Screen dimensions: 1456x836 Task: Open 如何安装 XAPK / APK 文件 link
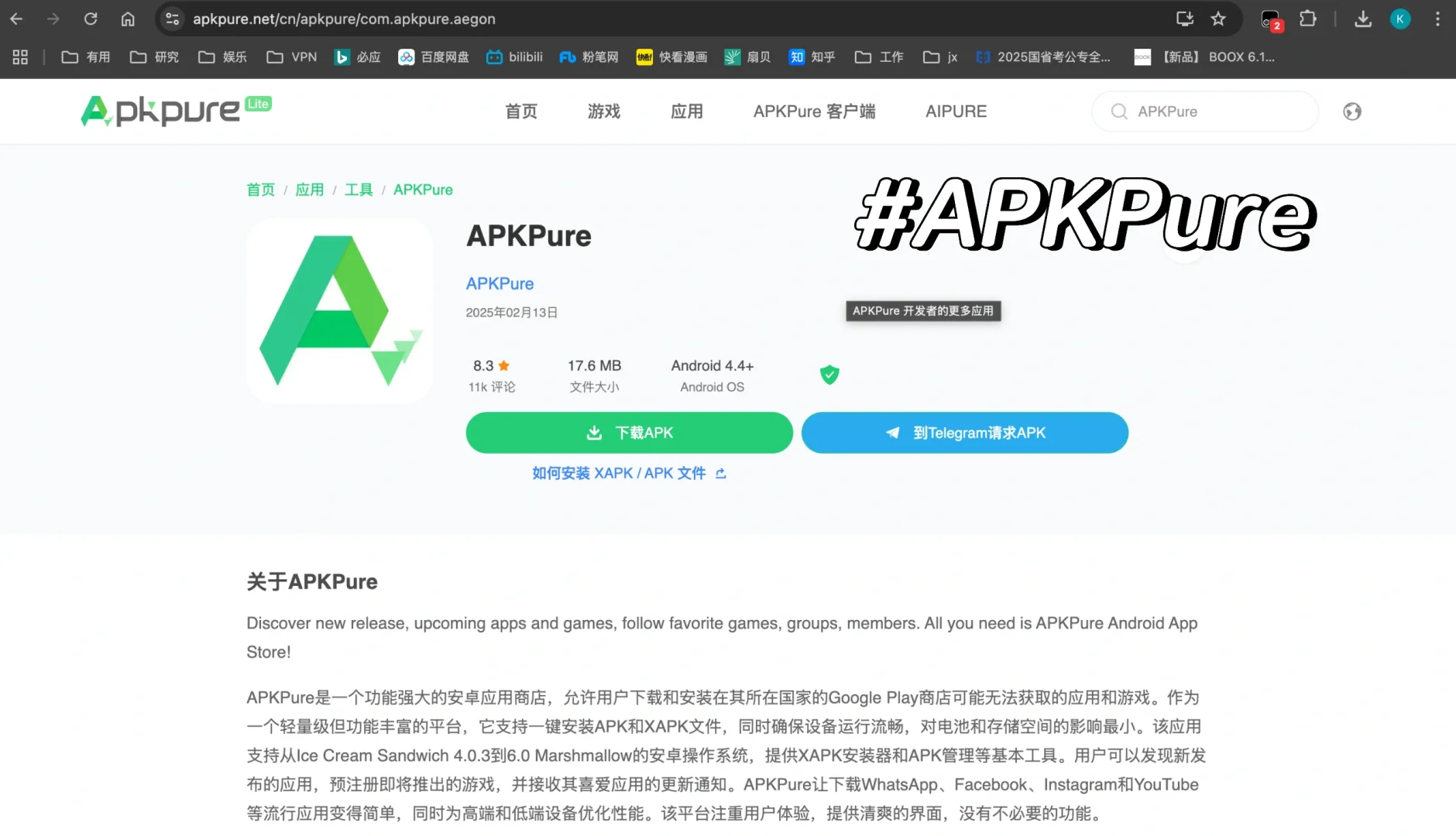(x=629, y=473)
